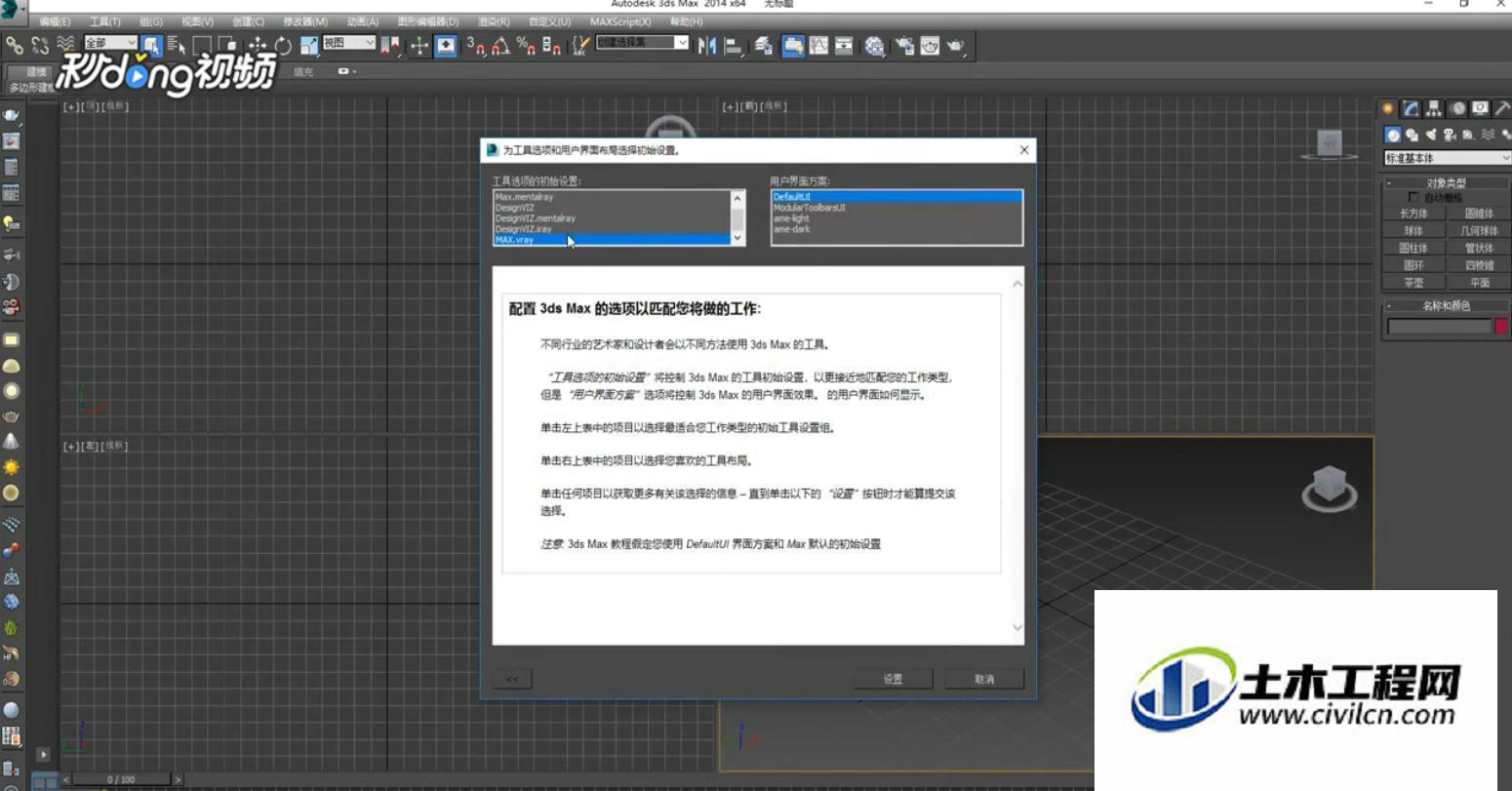Select MAX.vray in initial settings list
1512x791 pixels.
(x=612, y=240)
